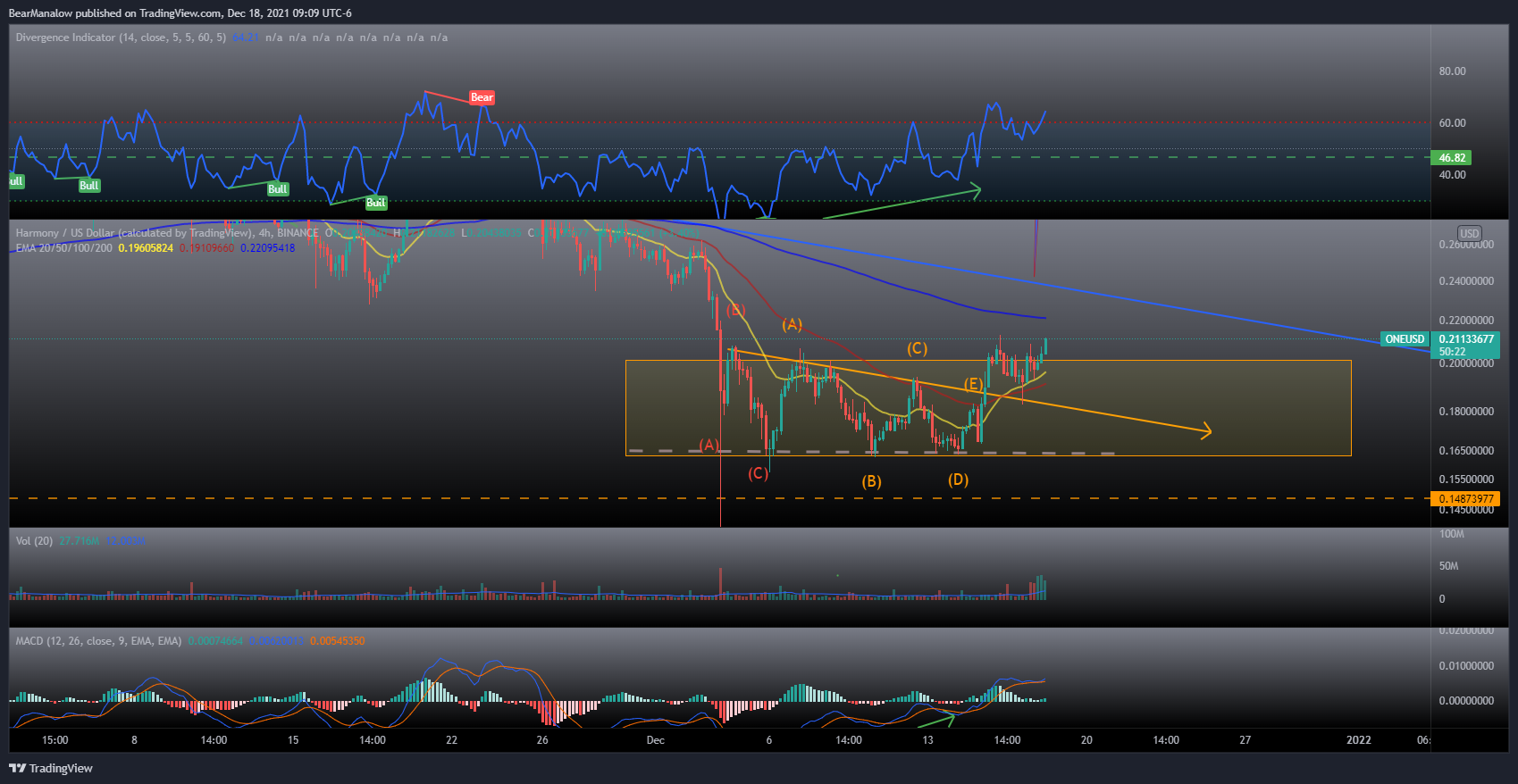Viewport: 1518px width, 784px height.
Task: Click the 26 date label on time axis
Action: point(542,740)
